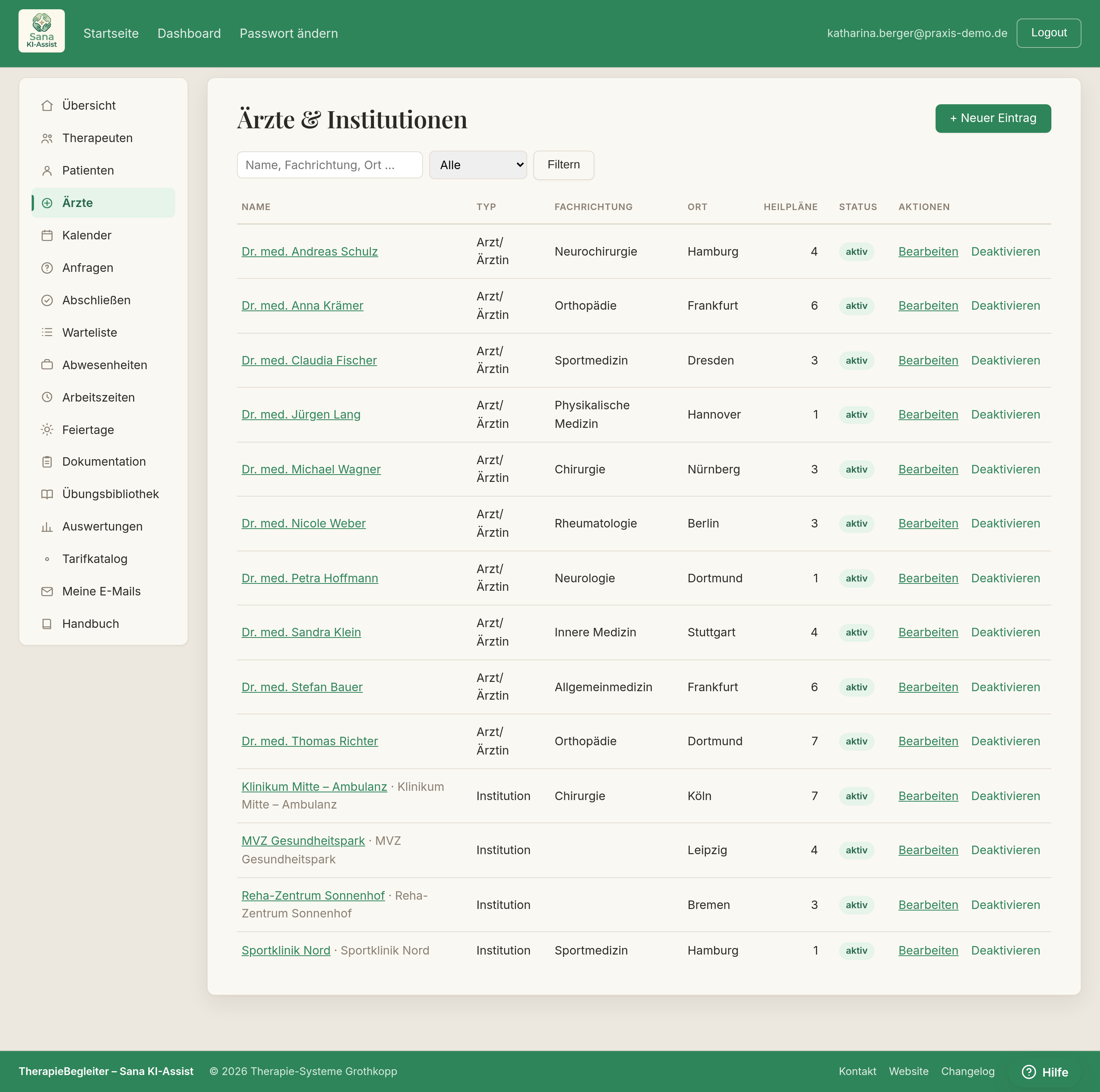Click the Abwesenheiten briefcase icon
This screenshot has height=1092, width=1100.
click(x=47, y=365)
